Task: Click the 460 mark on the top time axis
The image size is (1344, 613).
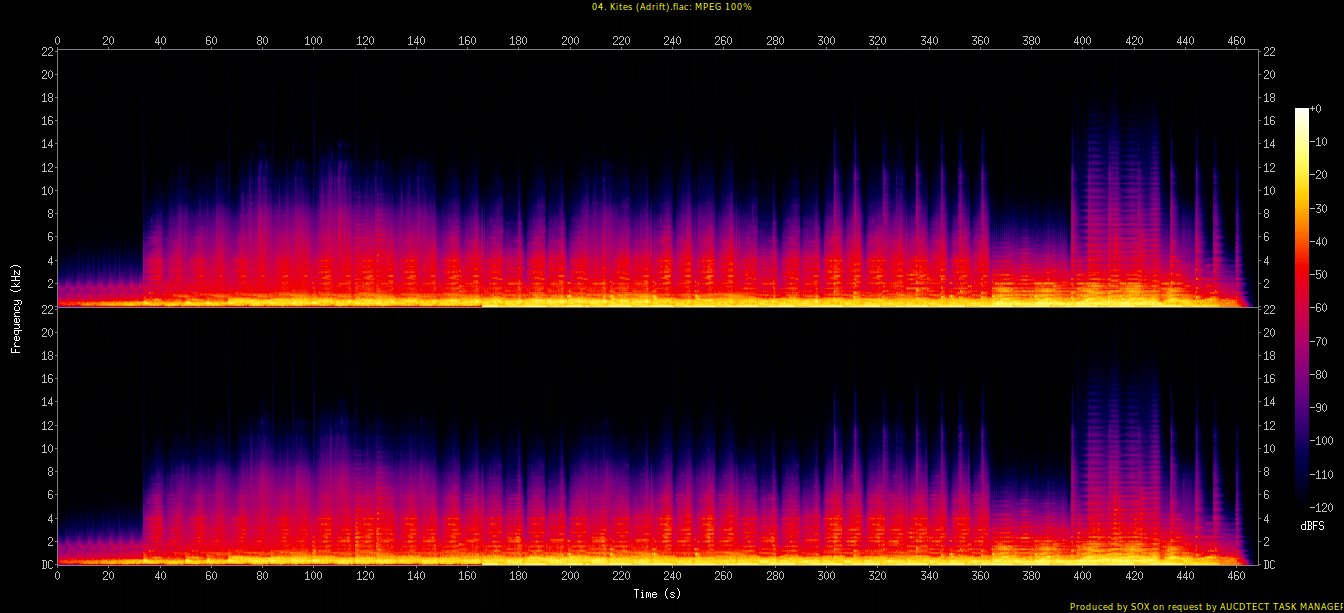Action: point(1236,41)
